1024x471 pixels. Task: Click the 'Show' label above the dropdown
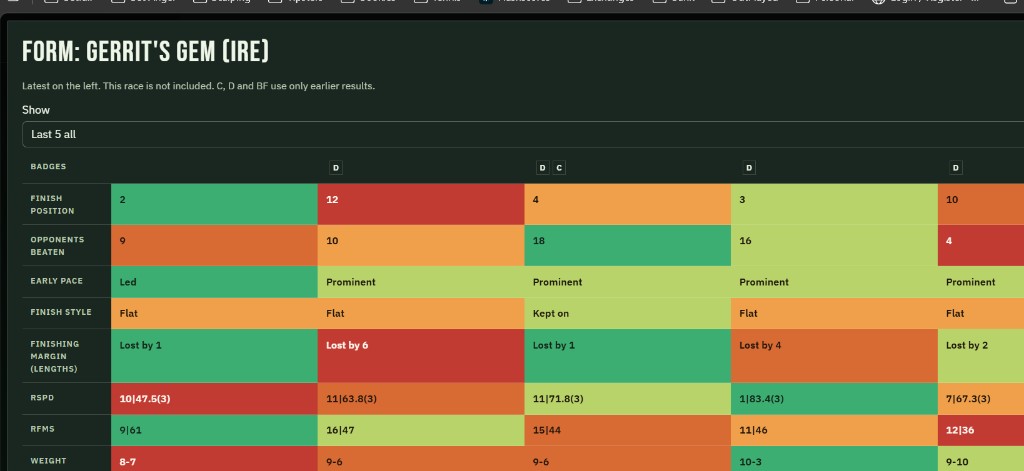[36, 110]
